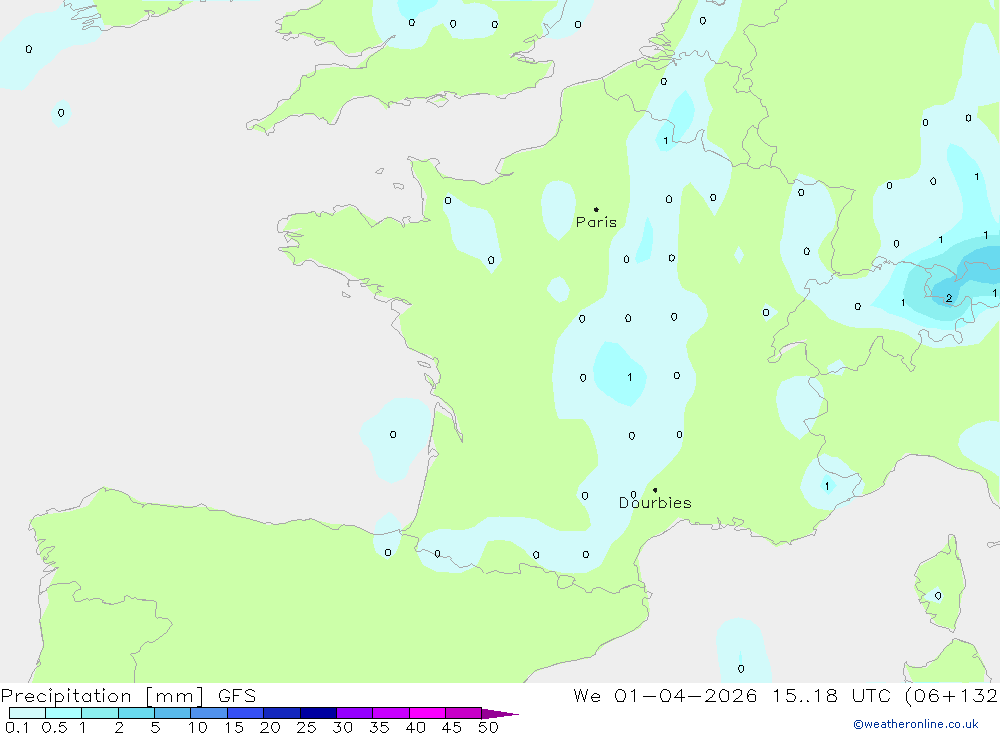Pick the 25–30 mm legend swatch
The height and width of the screenshot is (733, 1000).
[318, 713]
